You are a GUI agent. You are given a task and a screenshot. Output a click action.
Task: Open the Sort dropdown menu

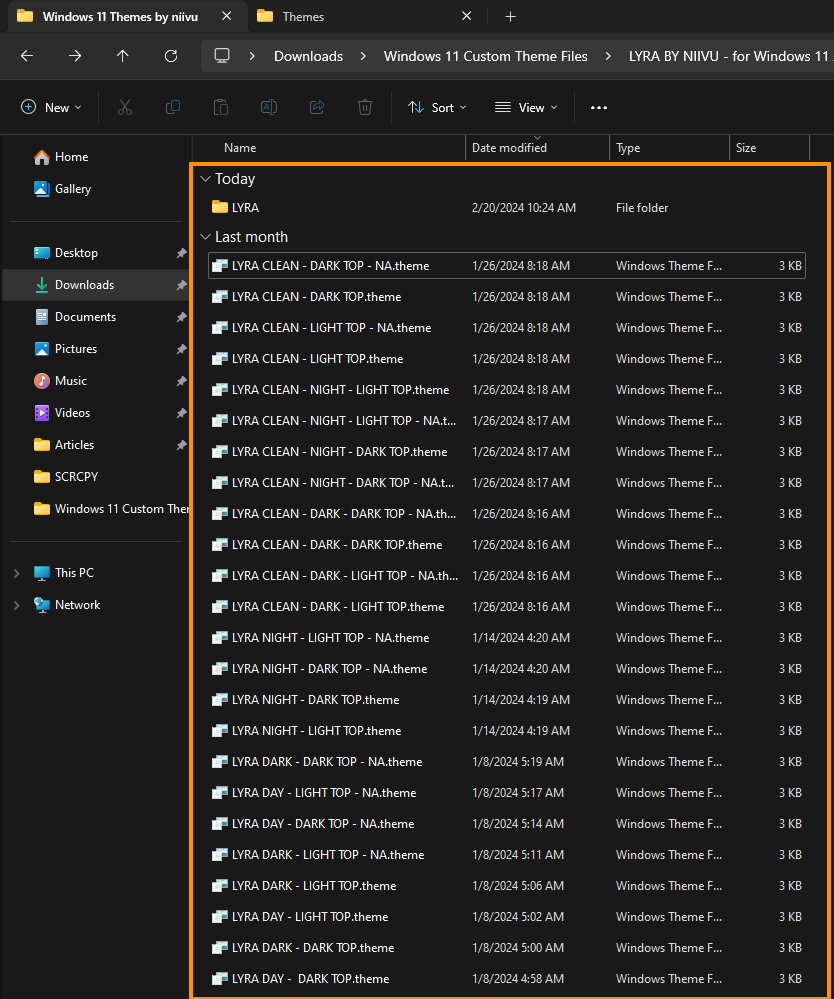click(437, 108)
